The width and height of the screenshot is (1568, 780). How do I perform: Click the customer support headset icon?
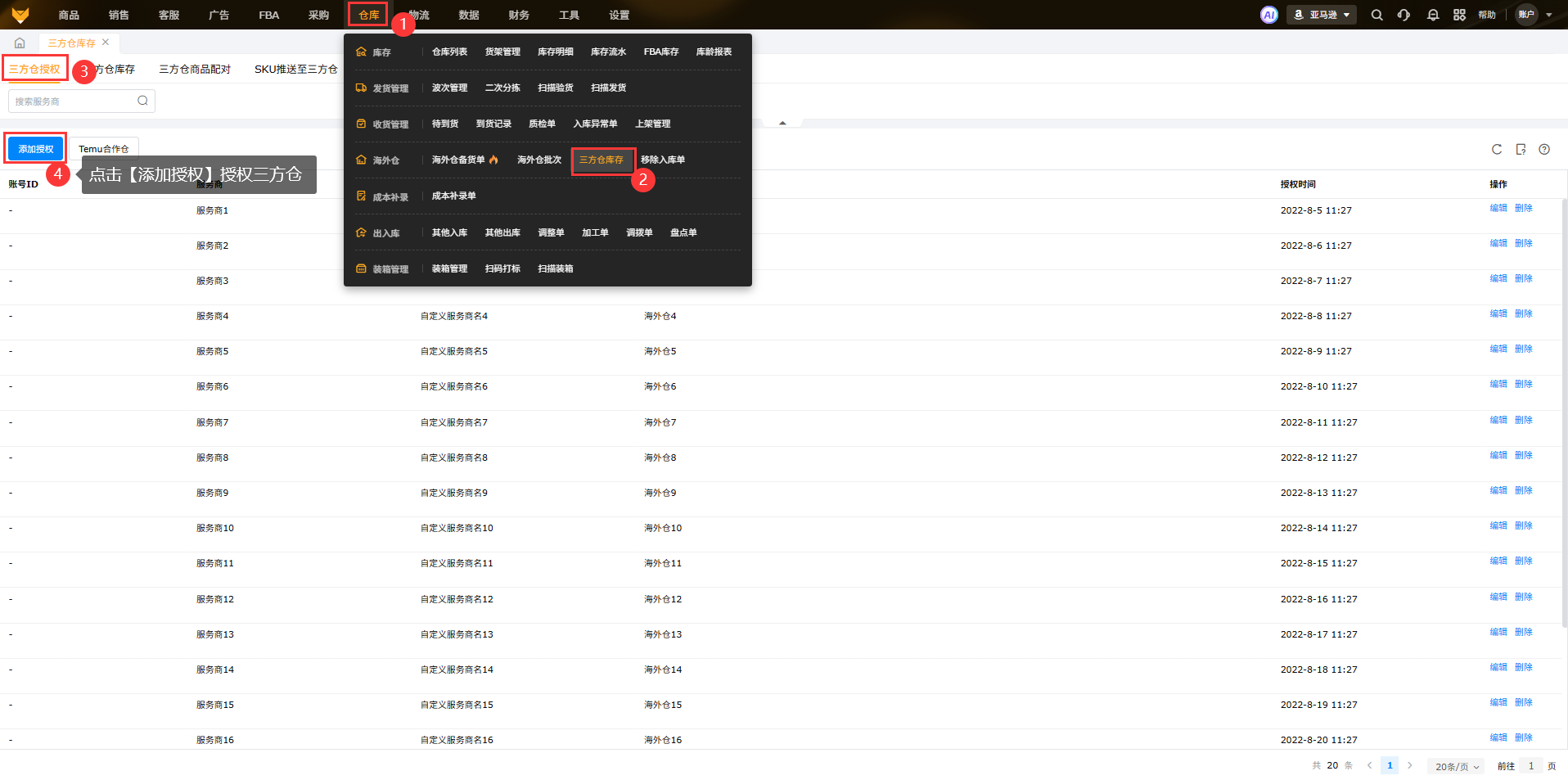tap(1404, 15)
